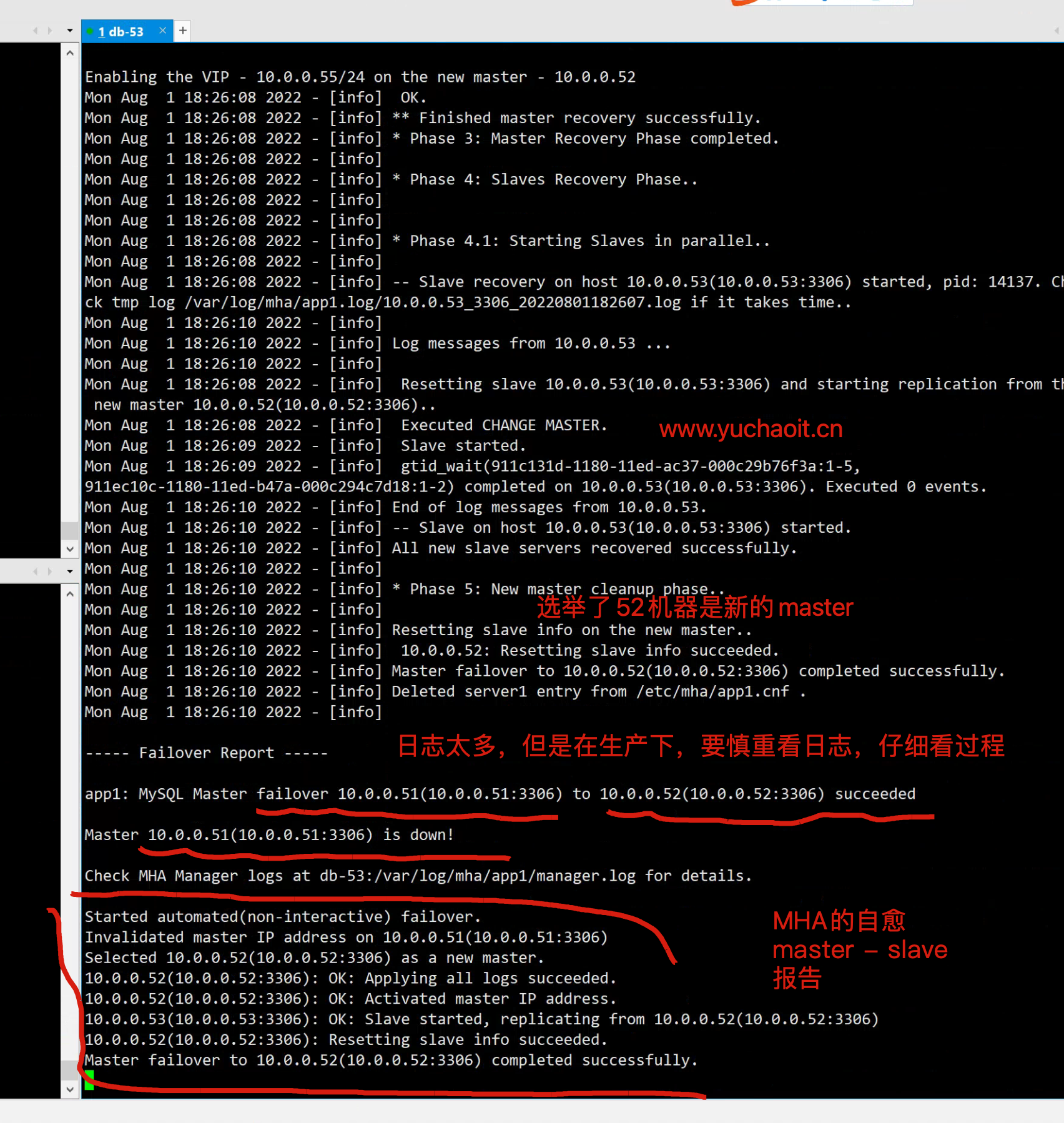Click the manager.log path in terminal output
1064x1123 pixels.
click(x=478, y=876)
